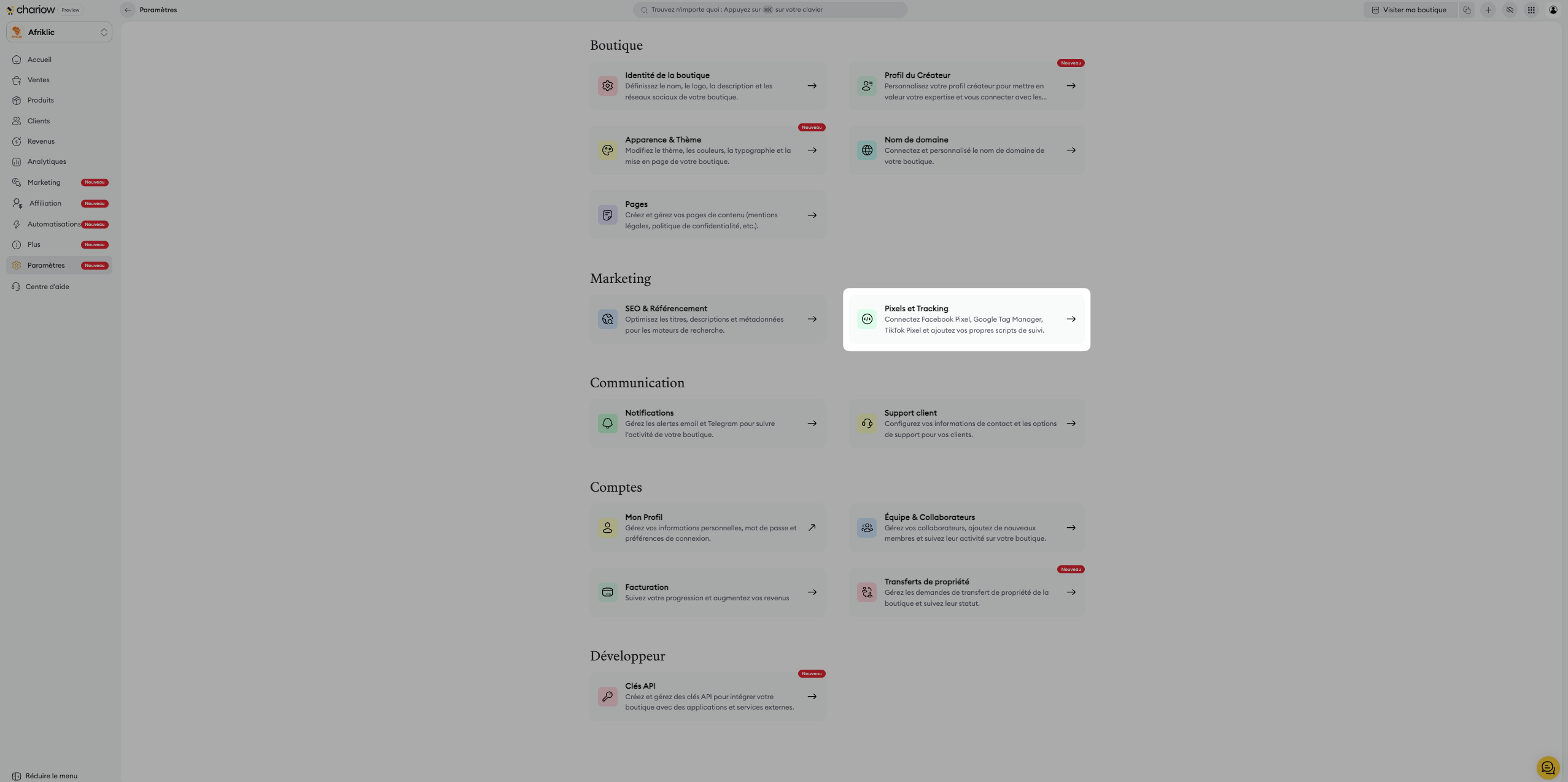Click the Nom de domaine globe icon
This screenshot has width=1568, height=782.
866,150
